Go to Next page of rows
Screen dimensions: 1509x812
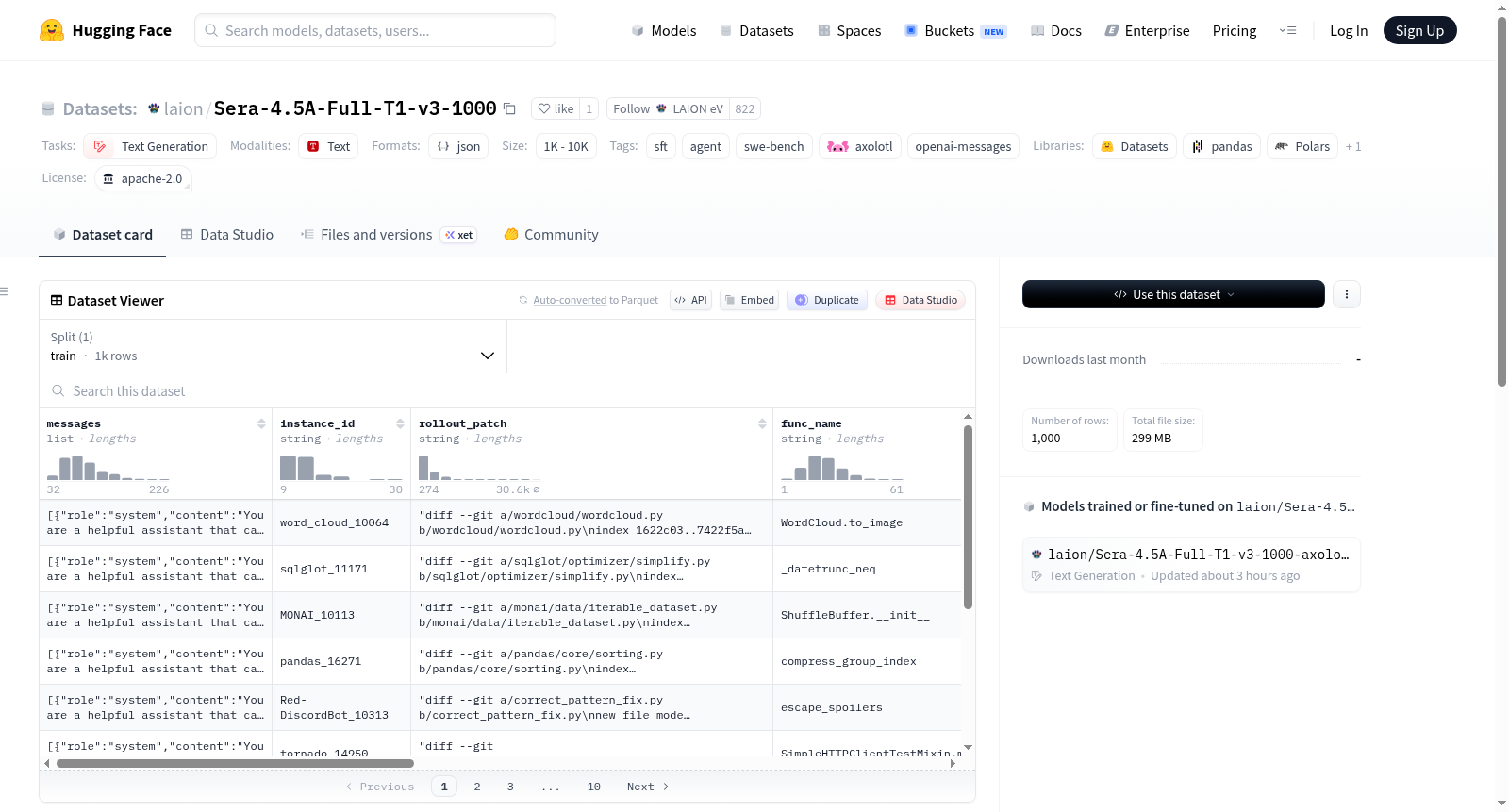(x=648, y=787)
